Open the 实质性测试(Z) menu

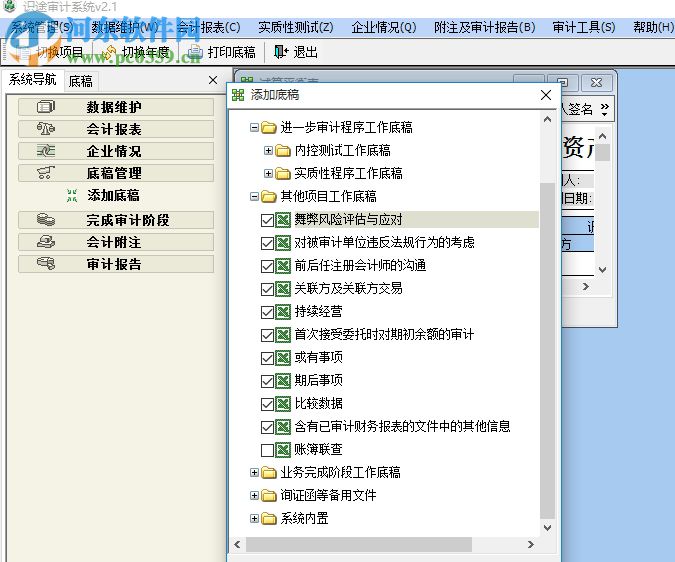[x=296, y=28]
